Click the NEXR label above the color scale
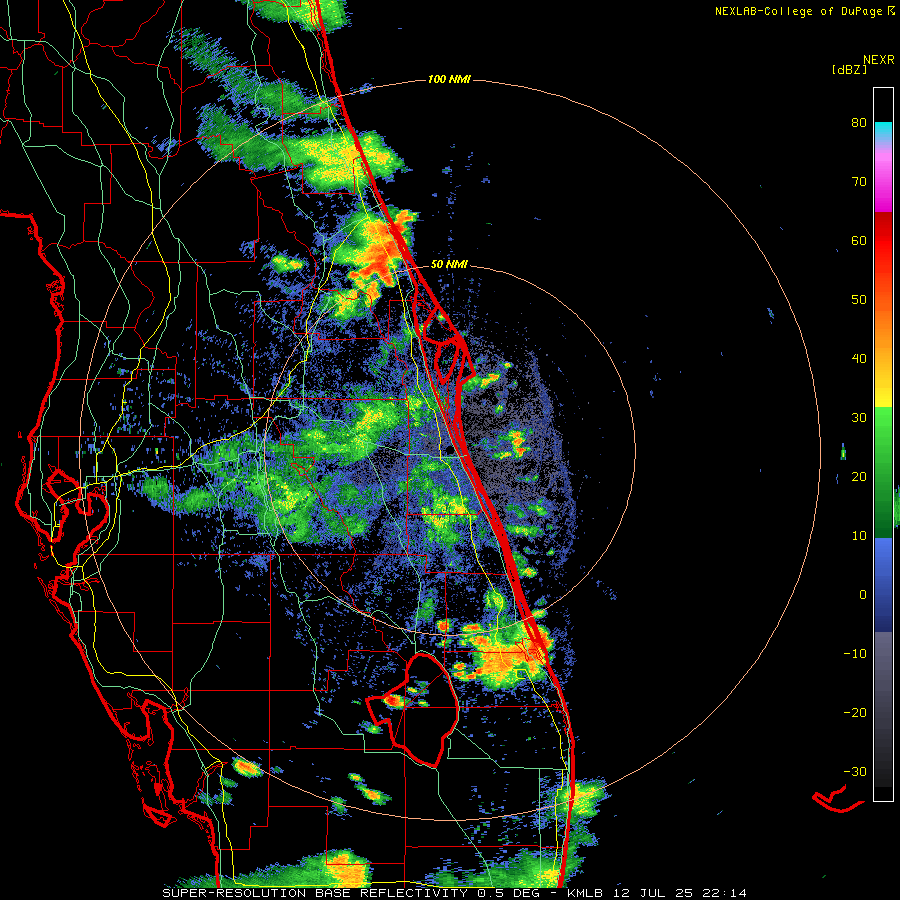 point(879,60)
